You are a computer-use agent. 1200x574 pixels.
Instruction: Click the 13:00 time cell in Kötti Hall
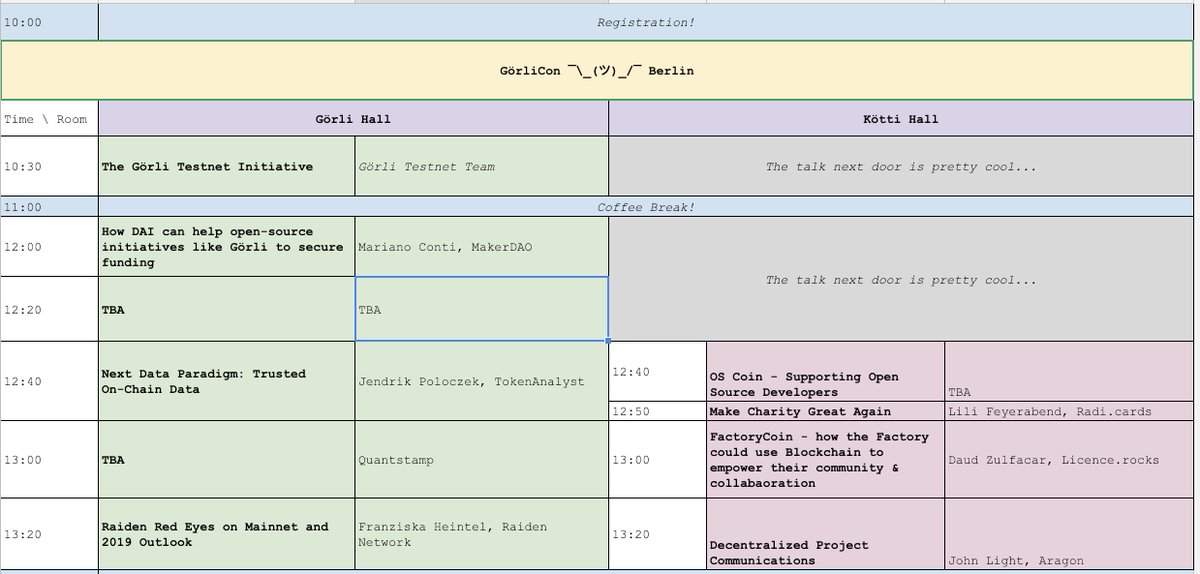[x=657, y=460]
